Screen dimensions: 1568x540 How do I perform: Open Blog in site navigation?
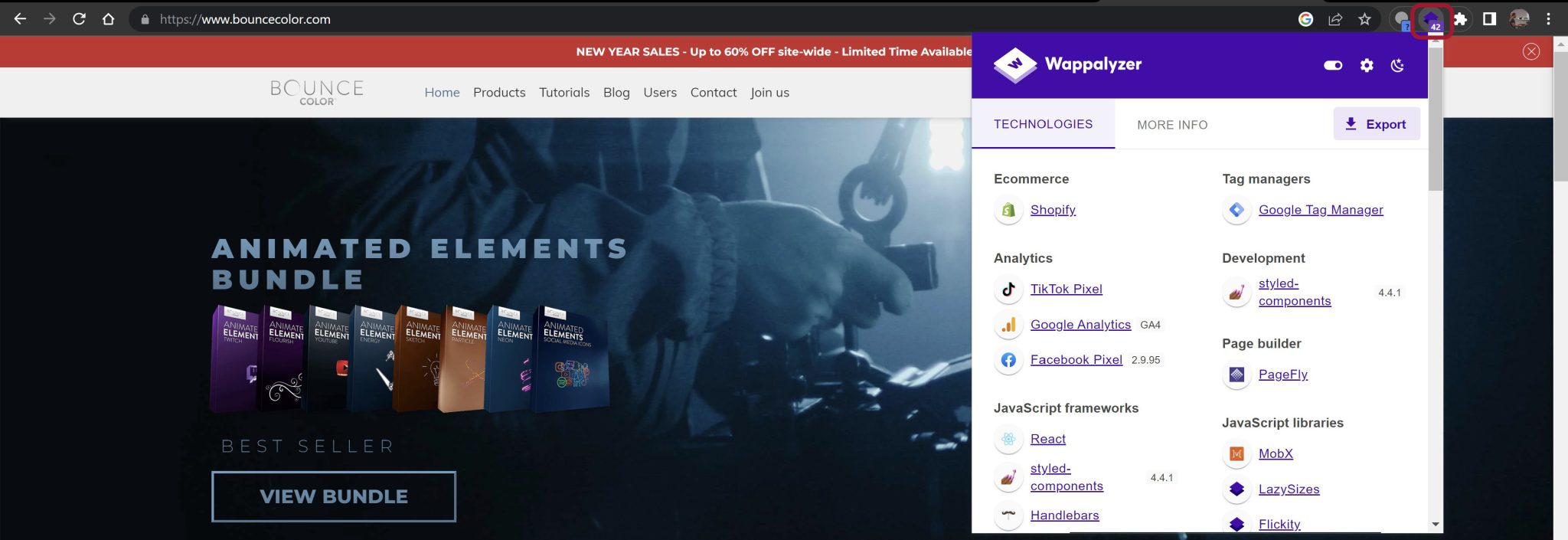616,93
